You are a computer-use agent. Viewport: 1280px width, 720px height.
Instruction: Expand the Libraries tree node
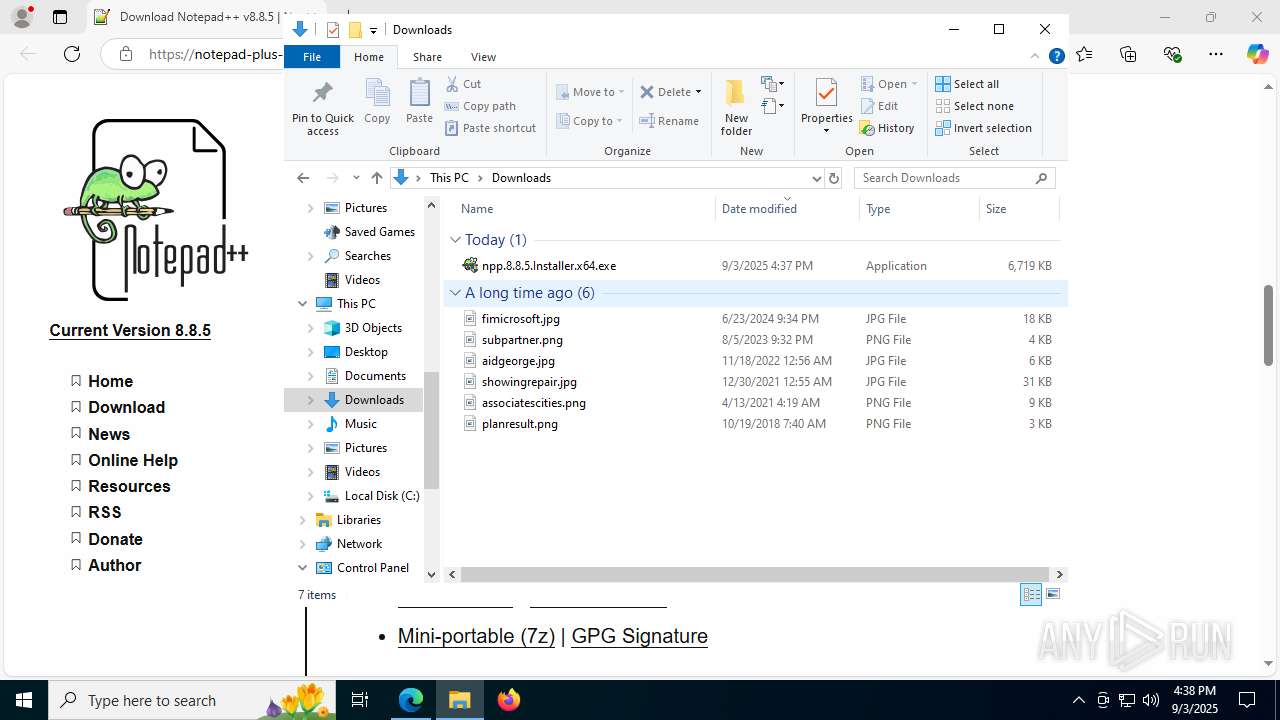(x=303, y=520)
